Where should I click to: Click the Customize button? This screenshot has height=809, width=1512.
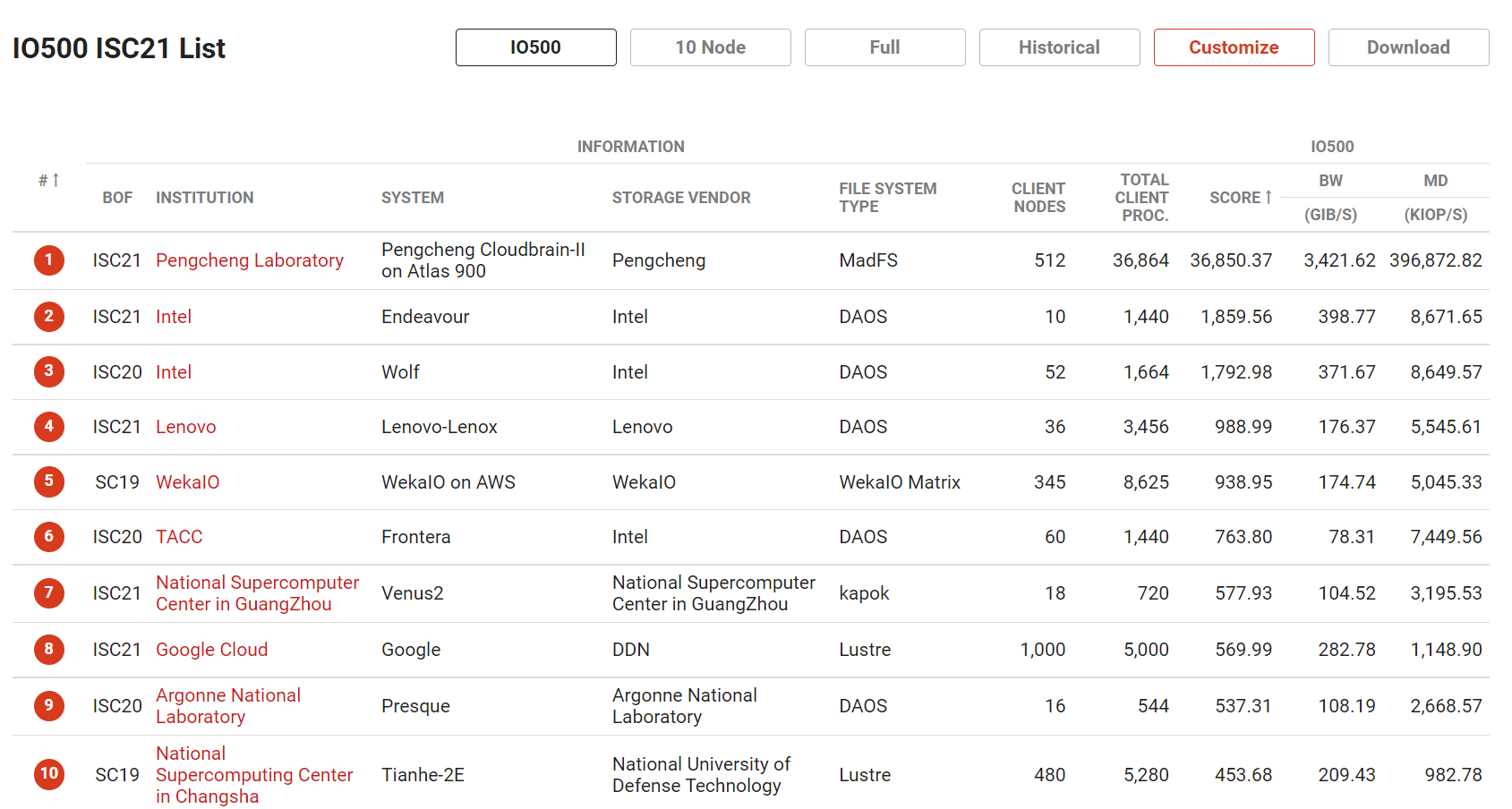tap(1234, 47)
